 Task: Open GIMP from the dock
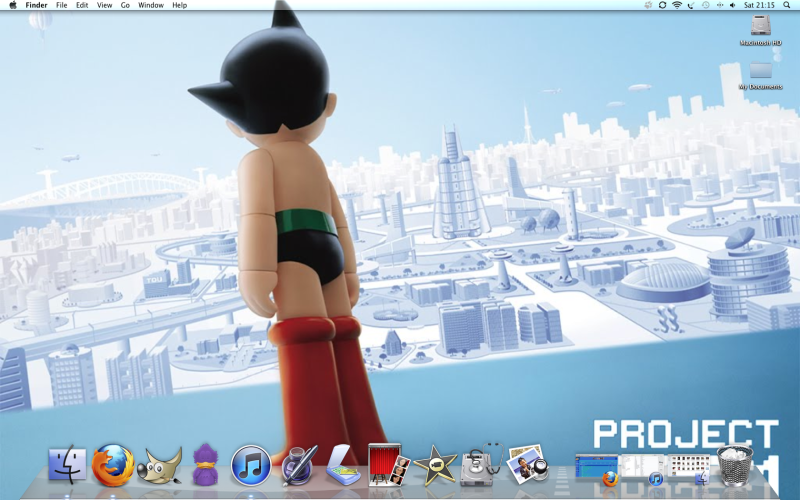point(160,465)
